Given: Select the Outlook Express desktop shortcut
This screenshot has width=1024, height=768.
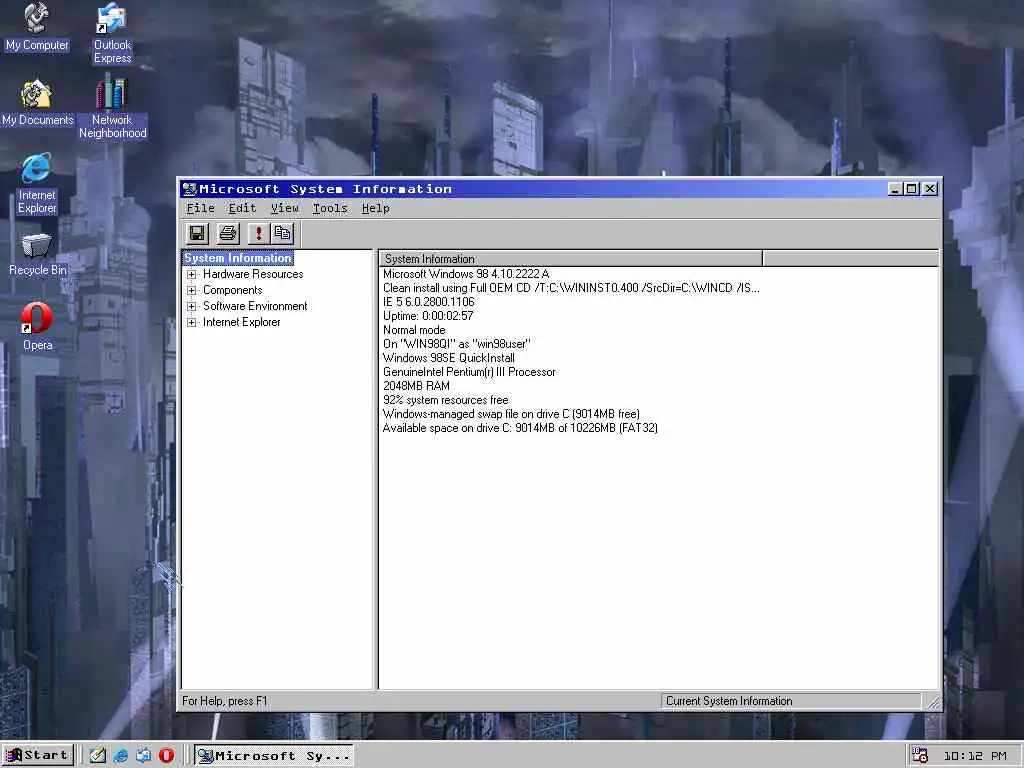Looking at the screenshot, I should [112, 34].
